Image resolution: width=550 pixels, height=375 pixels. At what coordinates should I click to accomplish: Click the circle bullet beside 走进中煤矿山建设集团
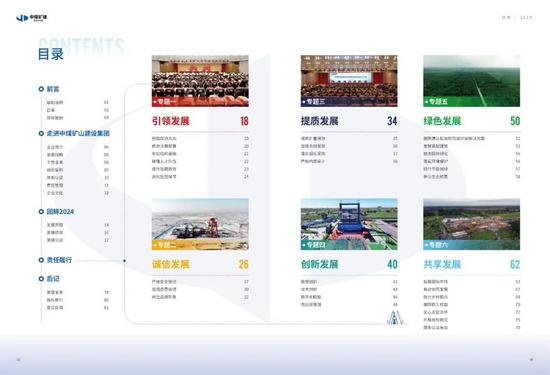41,133
